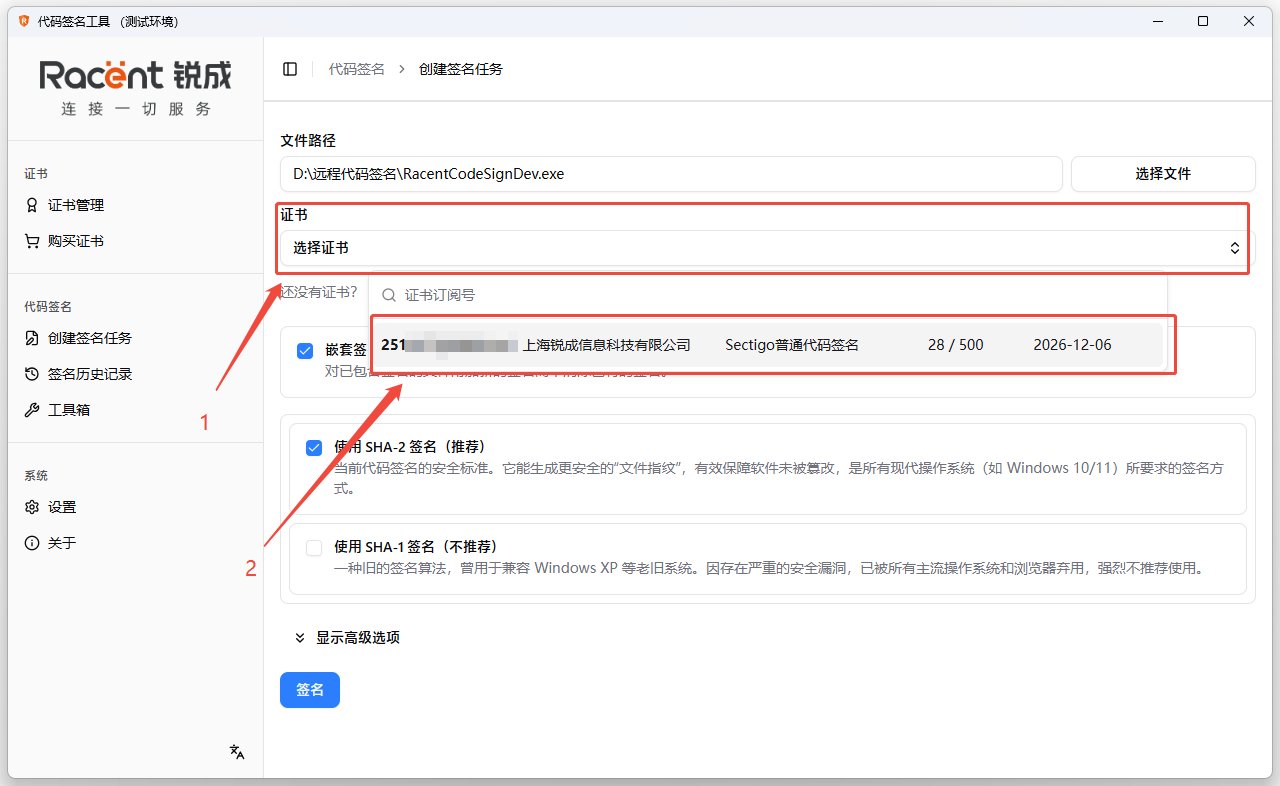1280x786 pixels.
Task: View 签名历史记录 from the sidebar
Action: click(x=85, y=373)
